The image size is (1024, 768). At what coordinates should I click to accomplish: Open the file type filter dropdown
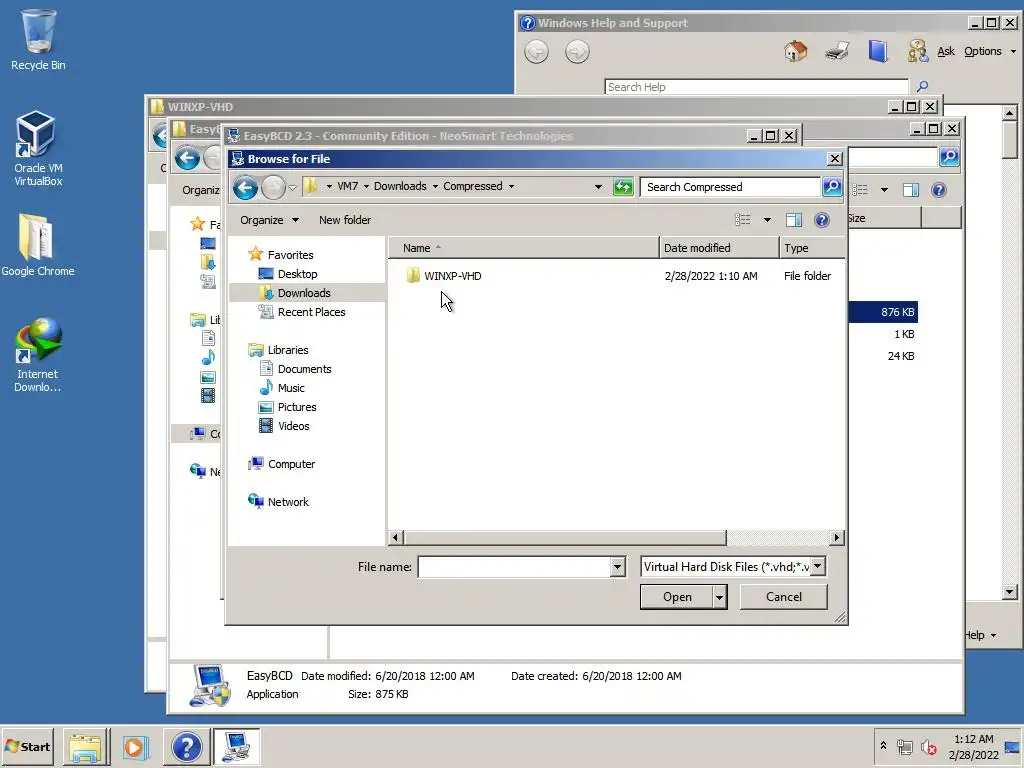point(818,566)
